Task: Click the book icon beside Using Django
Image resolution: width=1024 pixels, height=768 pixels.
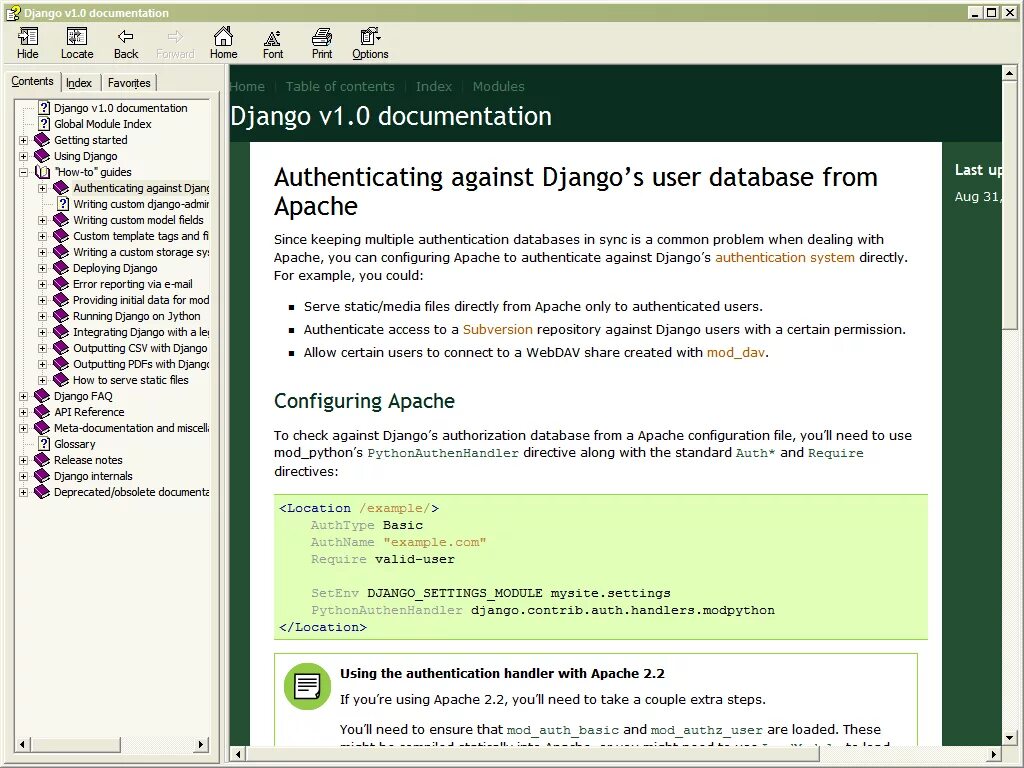Action: 42,156
